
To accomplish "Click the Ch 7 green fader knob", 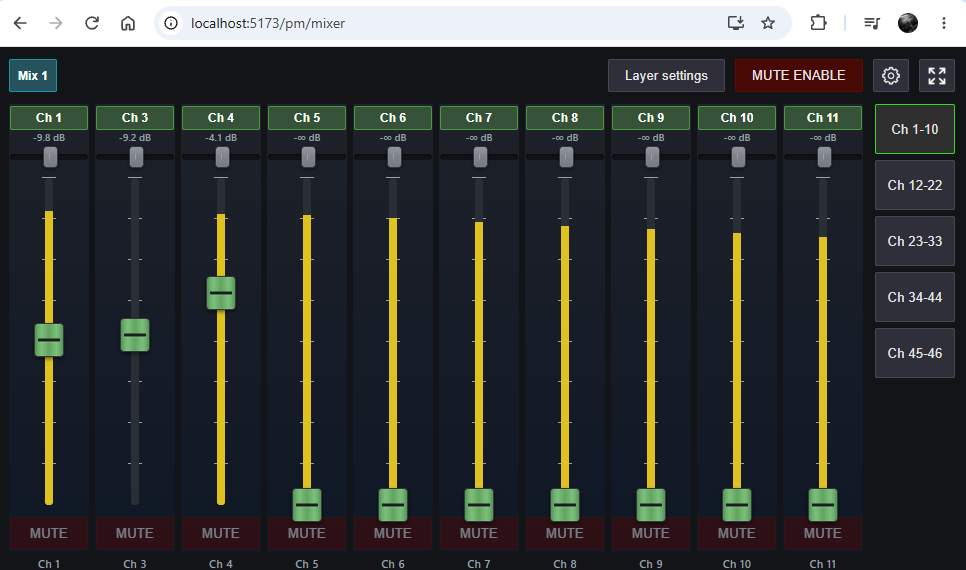I will (x=479, y=505).
